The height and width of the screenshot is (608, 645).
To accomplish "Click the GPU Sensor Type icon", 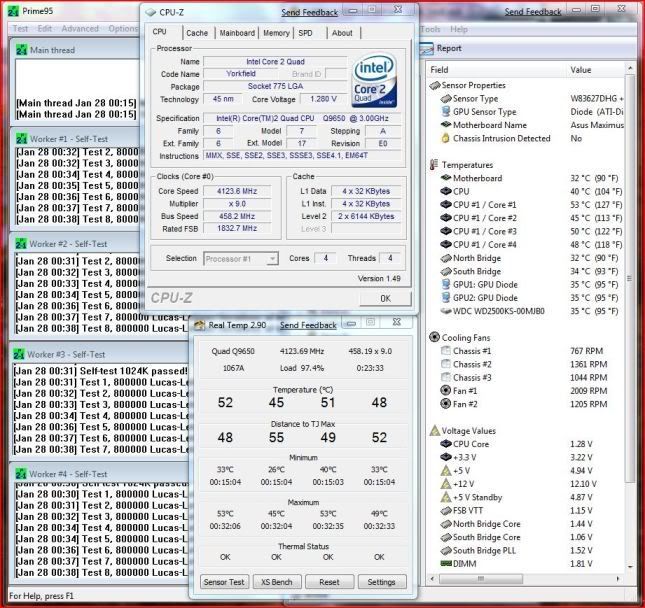I will coord(445,111).
